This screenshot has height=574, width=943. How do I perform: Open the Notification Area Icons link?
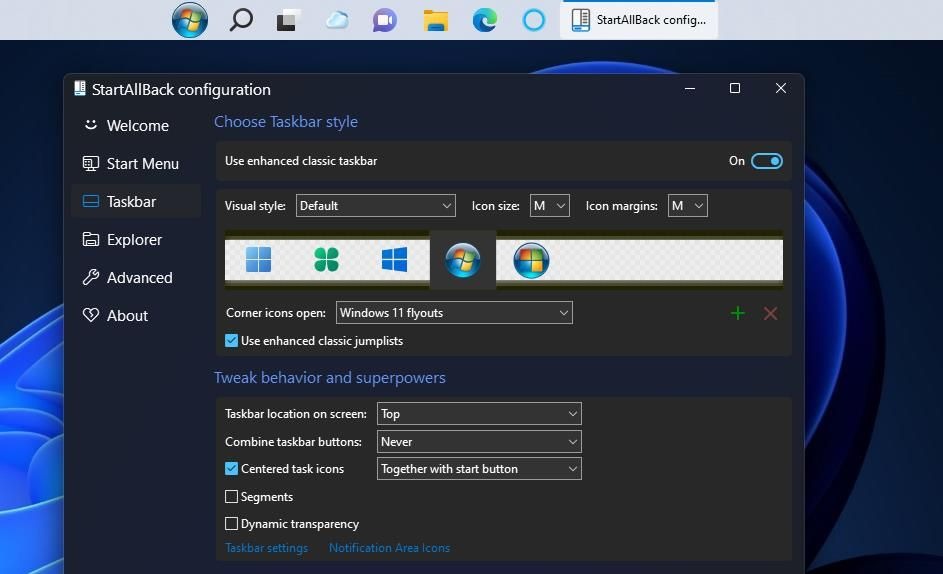389,548
